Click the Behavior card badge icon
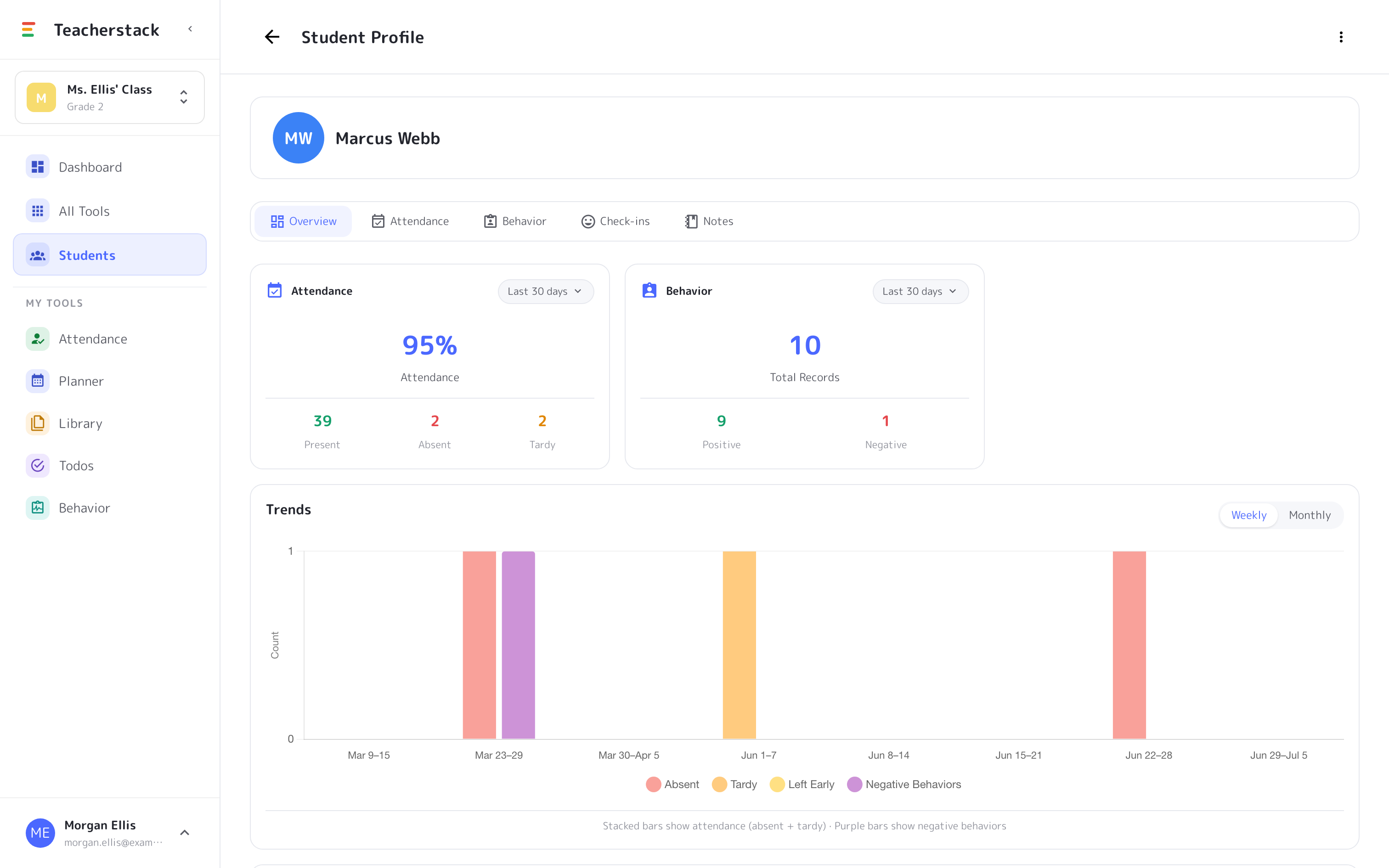The width and height of the screenshot is (1389, 868). [649, 290]
